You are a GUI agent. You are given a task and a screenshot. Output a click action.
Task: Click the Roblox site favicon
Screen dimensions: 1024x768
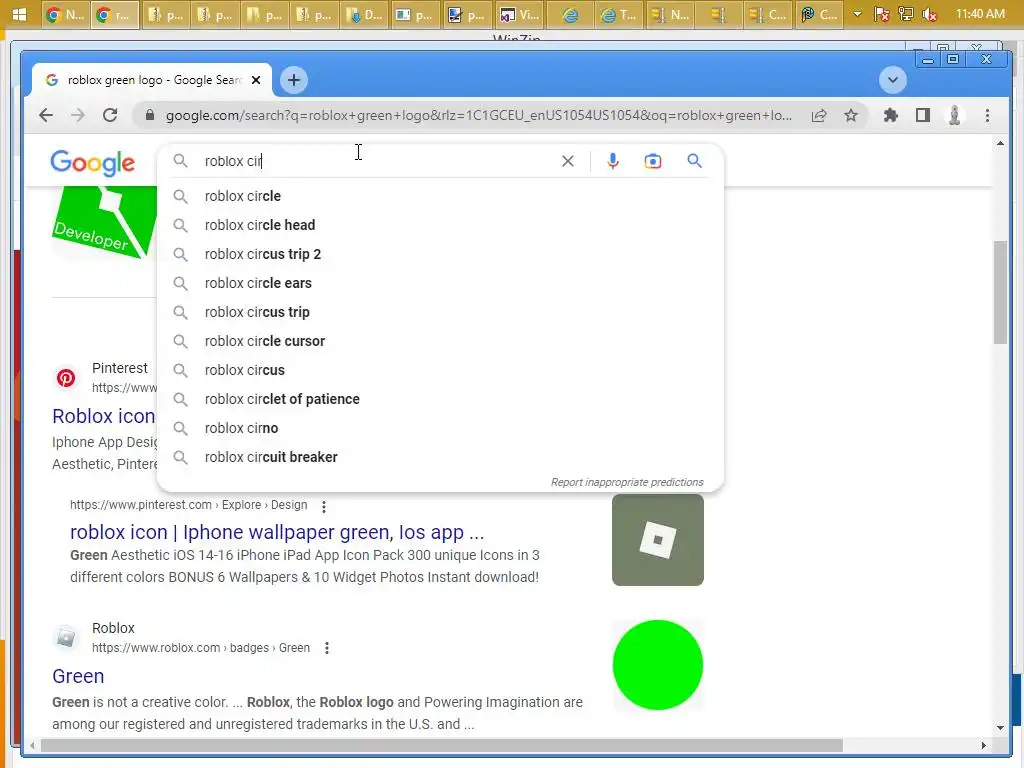(x=66, y=637)
